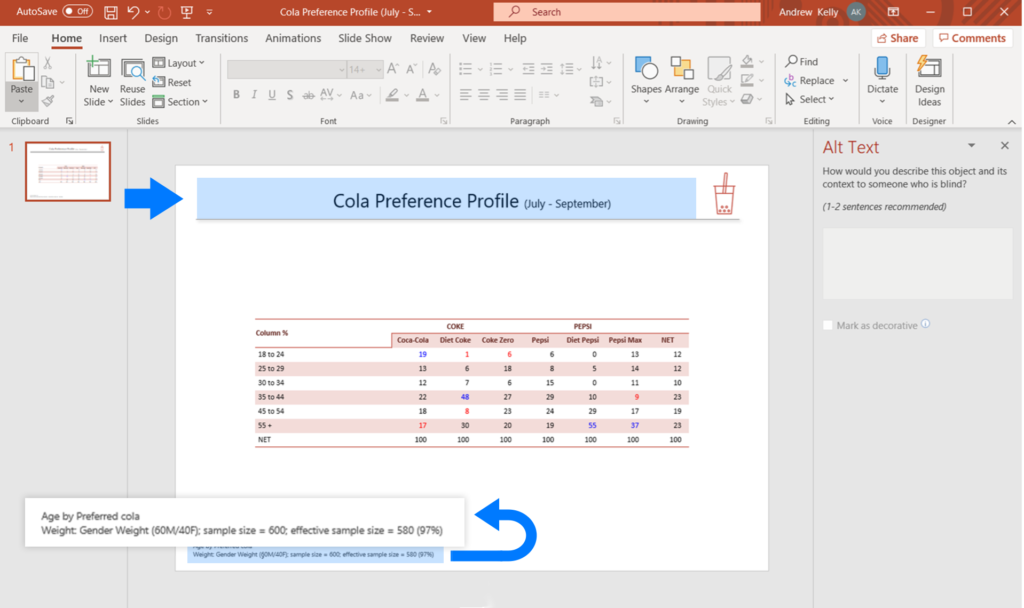Viewport: 1024px width, 608px height.
Task: Open the Review ribbon tab
Action: point(426,38)
